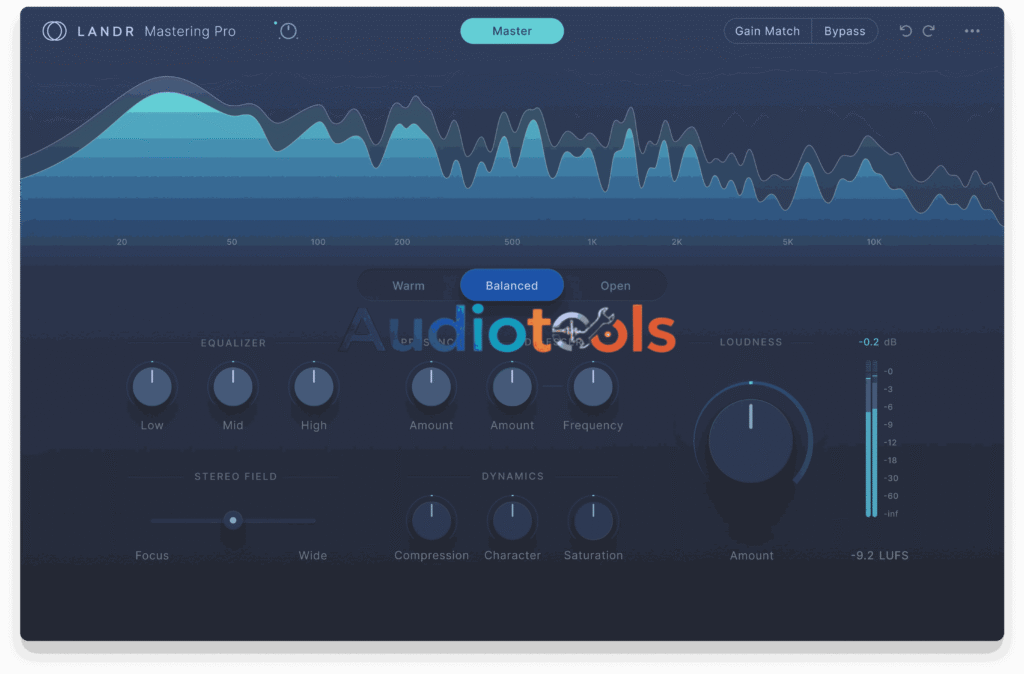Click the undo arrow icon
This screenshot has height=674, width=1024.
click(x=906, y=31)
